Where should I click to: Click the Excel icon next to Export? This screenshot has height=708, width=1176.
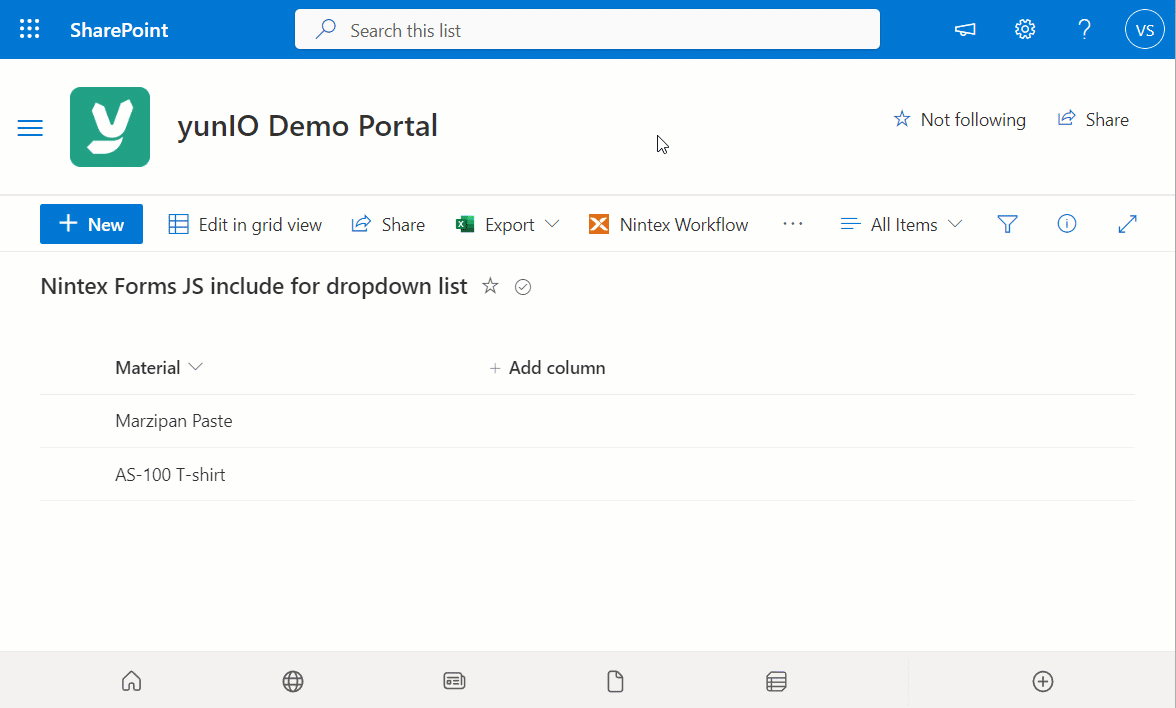[464, 224]
